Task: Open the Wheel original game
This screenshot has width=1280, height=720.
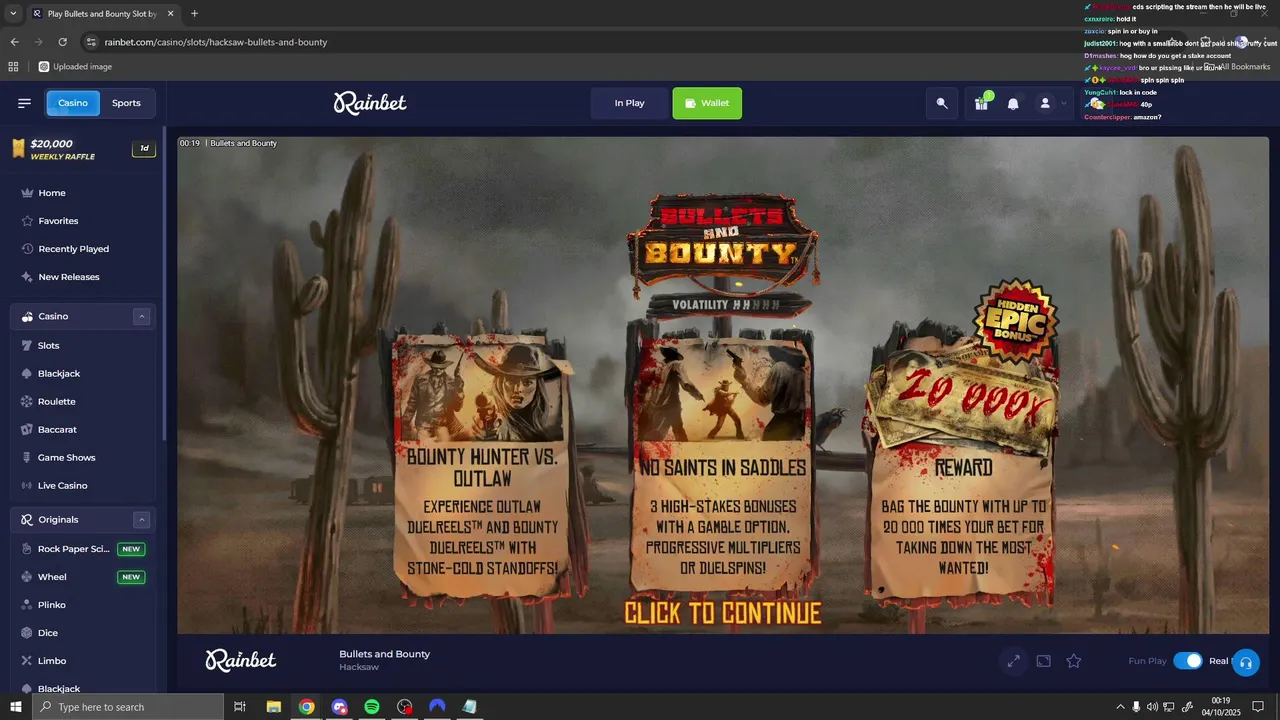Action: (x=82, y=577)
